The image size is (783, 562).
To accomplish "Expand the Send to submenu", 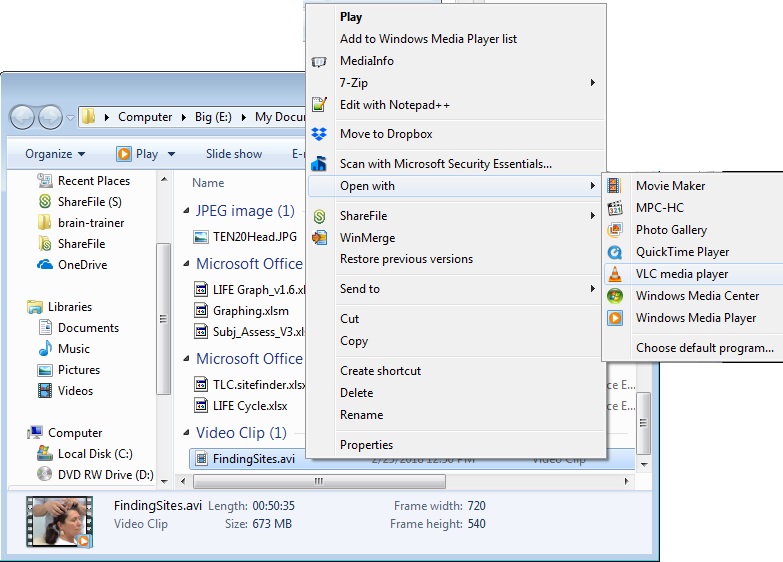I will coord(593,289).
